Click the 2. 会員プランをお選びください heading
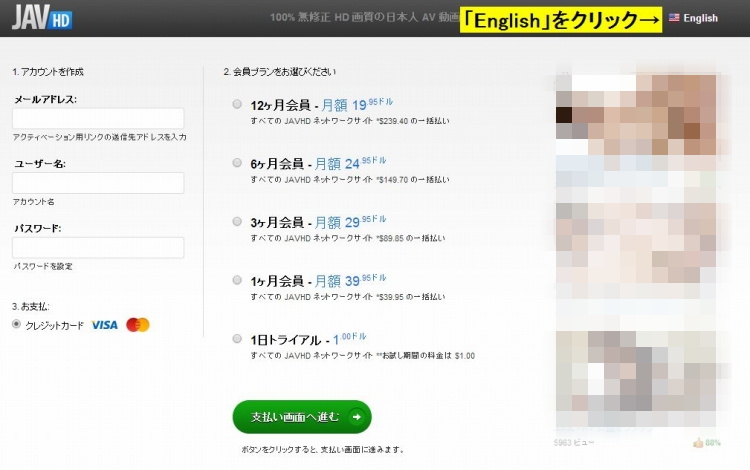Image resolution: width=750 pixels, height=470 pixels. tap(280, 72)
